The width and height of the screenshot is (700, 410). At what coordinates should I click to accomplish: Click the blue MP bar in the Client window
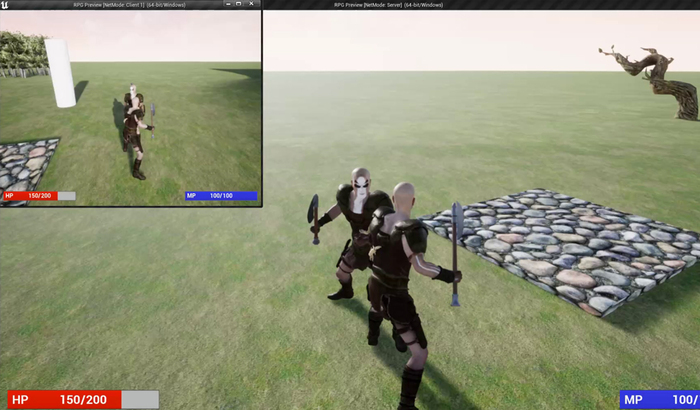pos(221,196)
